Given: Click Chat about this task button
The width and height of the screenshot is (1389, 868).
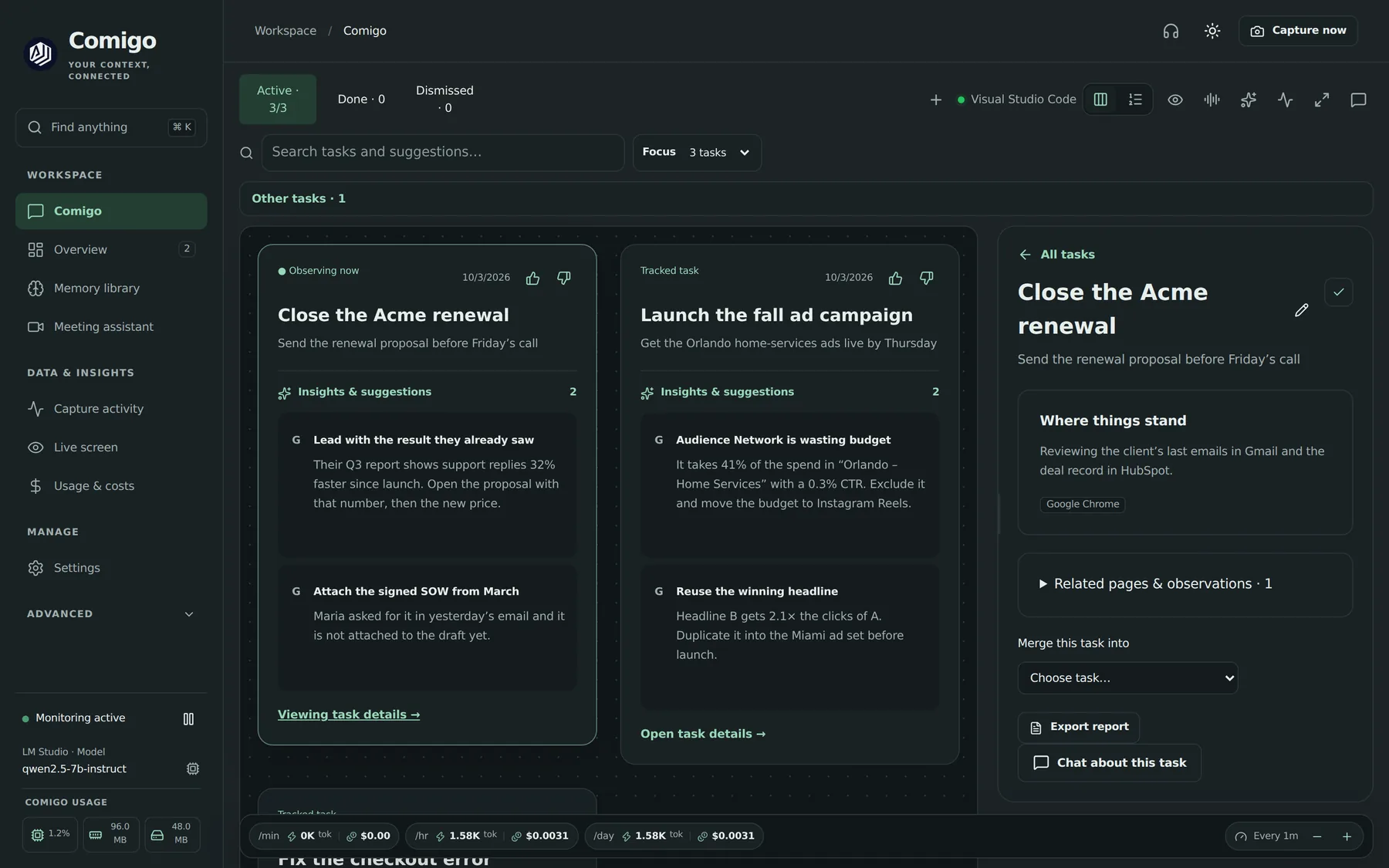Looking at the screenshot, I should (x=1110, y=763).
